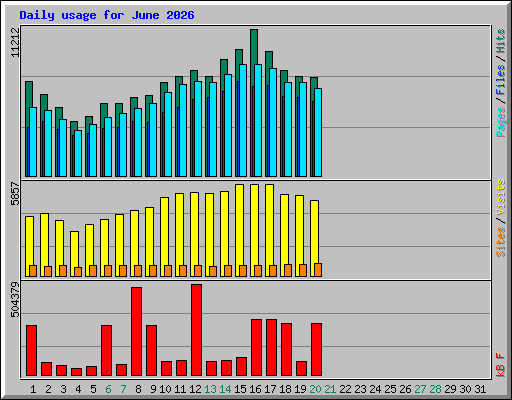Click day 1 on the x-axis
Screen dimensions: 512x400
[x=33, y=389]
